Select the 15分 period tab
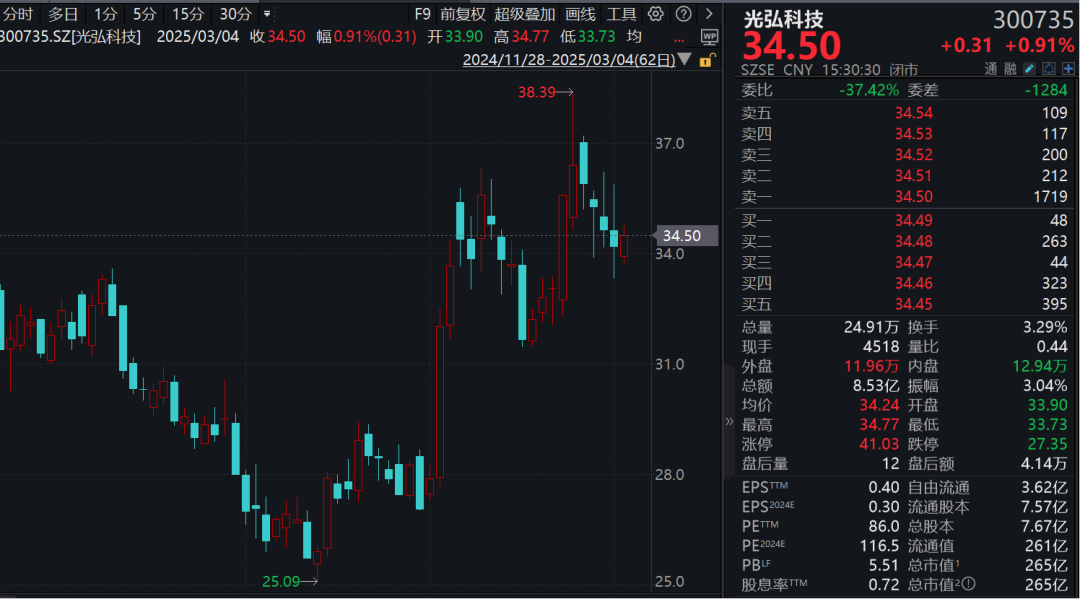 (187, 14)
